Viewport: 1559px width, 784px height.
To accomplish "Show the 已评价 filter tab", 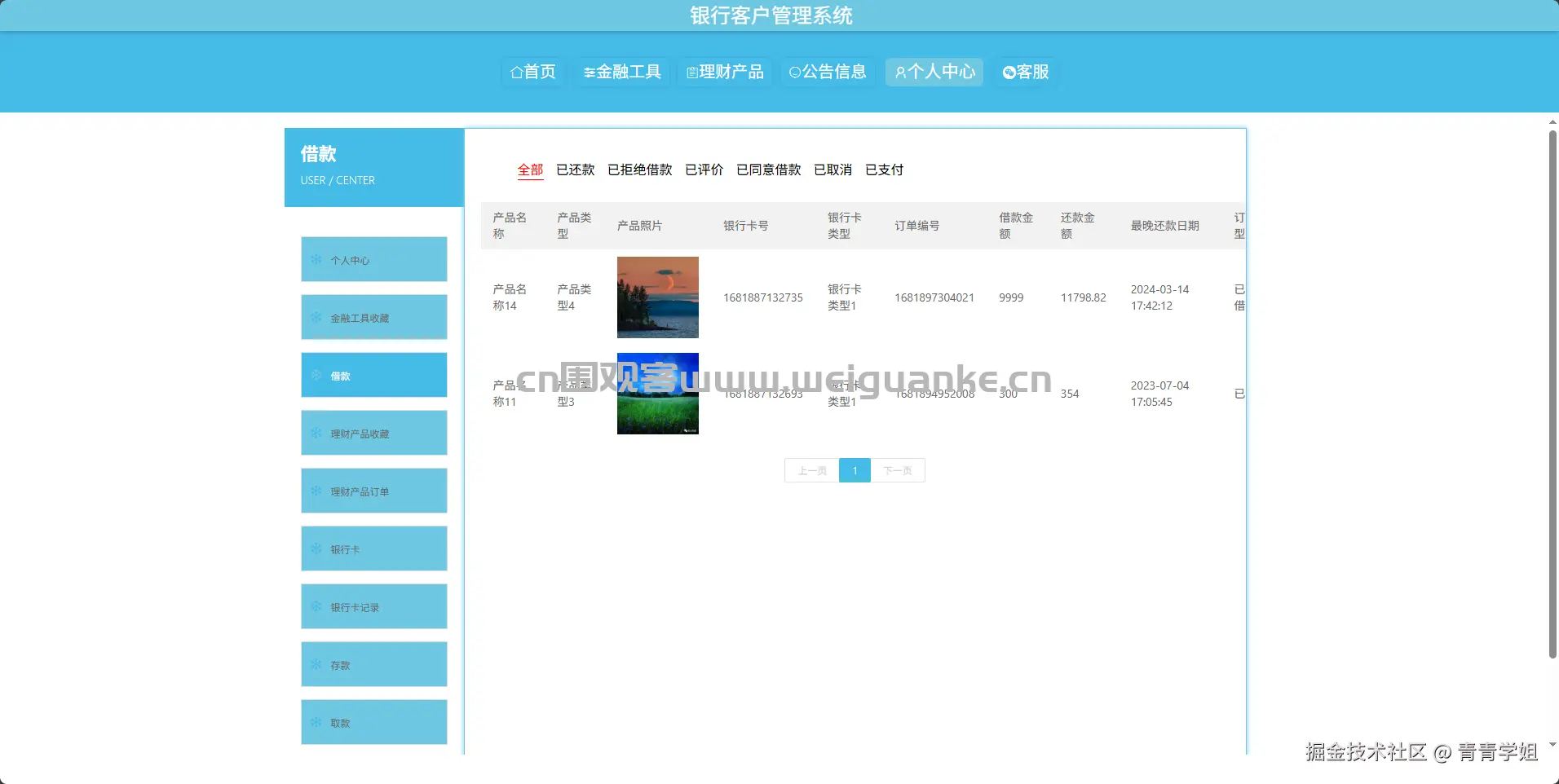I will (x=704, y=170).
